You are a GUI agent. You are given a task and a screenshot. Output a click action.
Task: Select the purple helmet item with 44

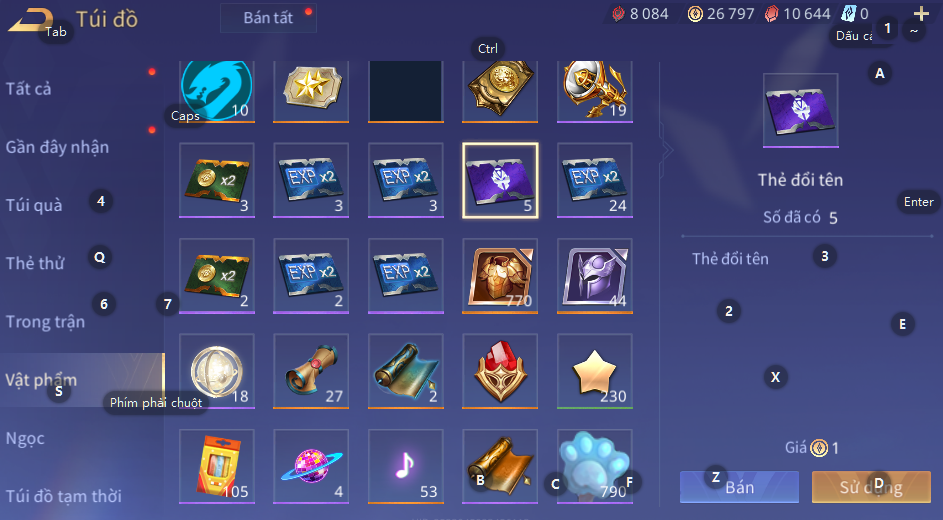coord(595,276)
